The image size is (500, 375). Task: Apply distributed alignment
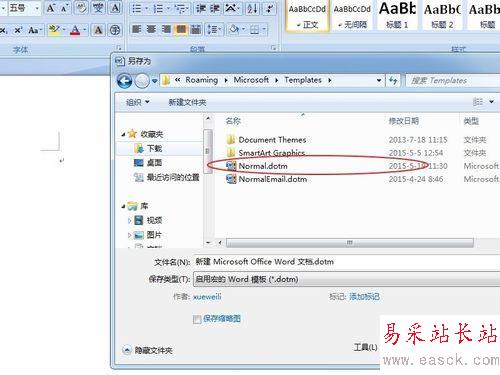coord(196,29)
